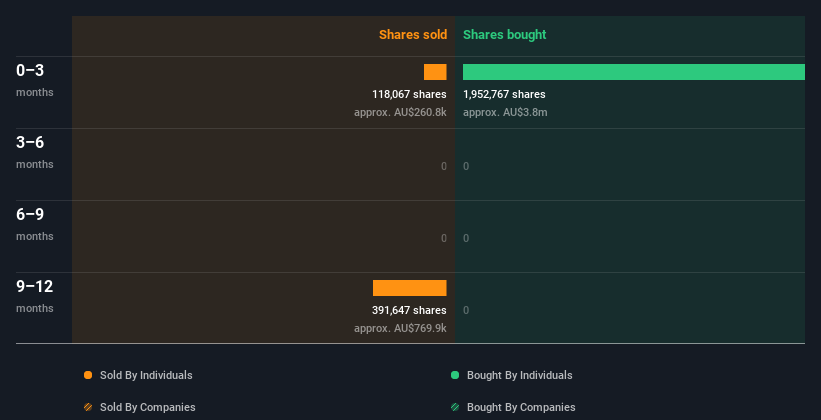Image resolution: width=821 pixels, height=420 pixels.
Task: Click the Shares sold column header
Action: pos(413,35)
